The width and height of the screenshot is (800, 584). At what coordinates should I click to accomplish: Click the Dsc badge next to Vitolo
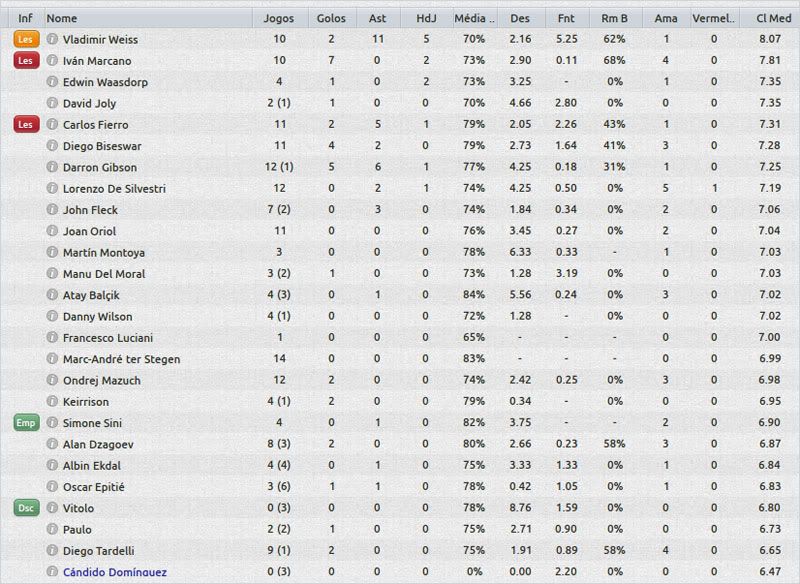[x=25, y=508]
